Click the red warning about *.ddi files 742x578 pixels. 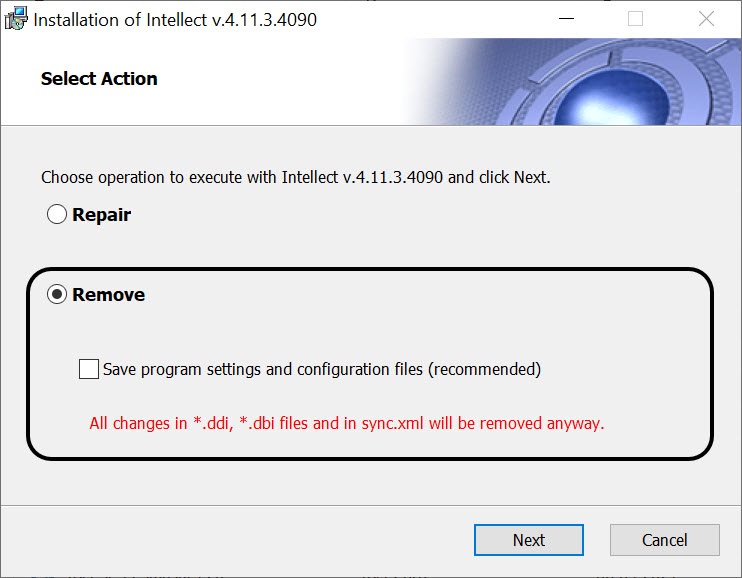point(346,423)
